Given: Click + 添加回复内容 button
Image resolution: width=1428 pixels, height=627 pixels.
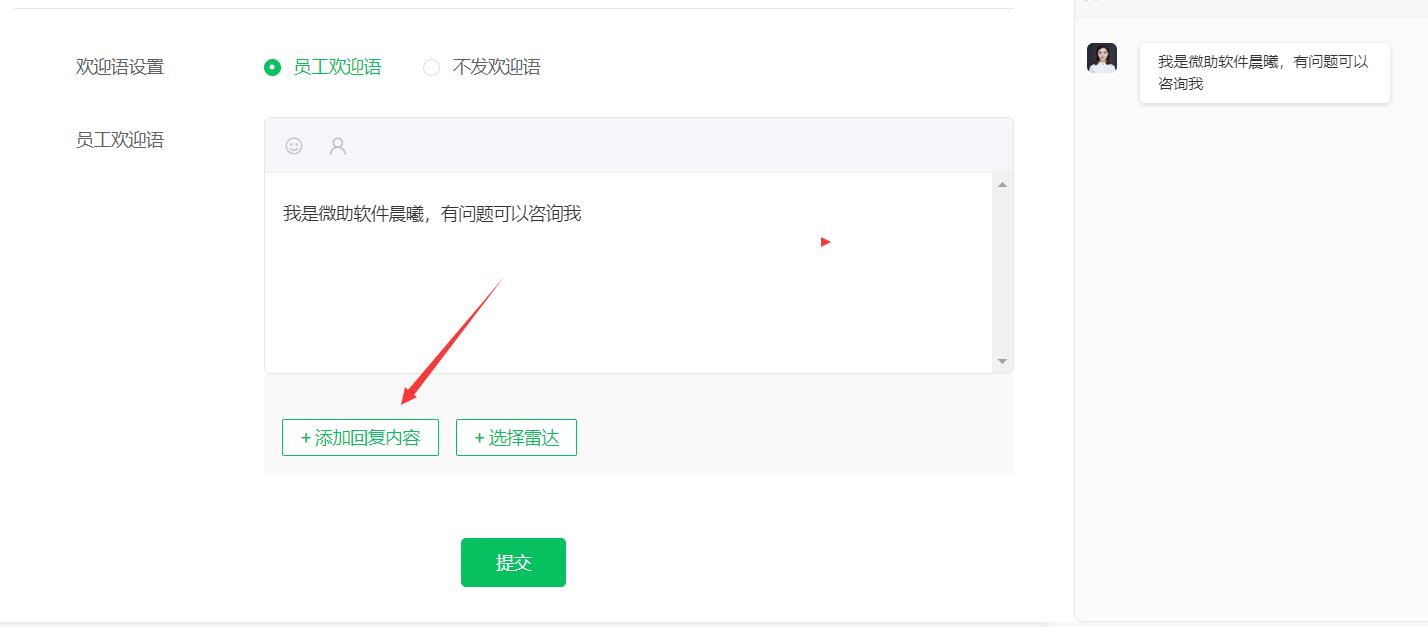Looking at the screenshot, I should click(360, 437).
